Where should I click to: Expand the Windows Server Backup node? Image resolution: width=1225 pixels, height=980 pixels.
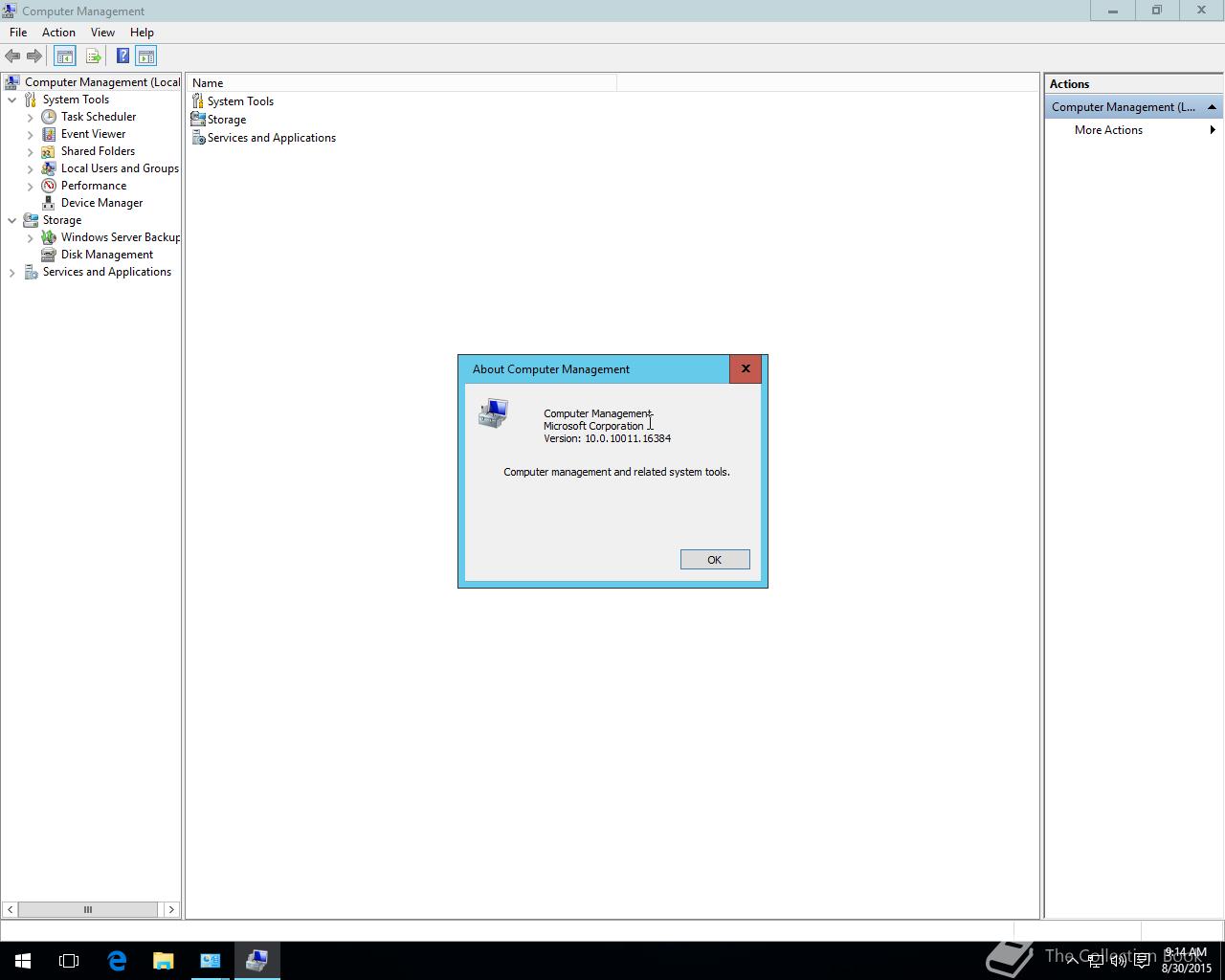[x=31, y=237]
